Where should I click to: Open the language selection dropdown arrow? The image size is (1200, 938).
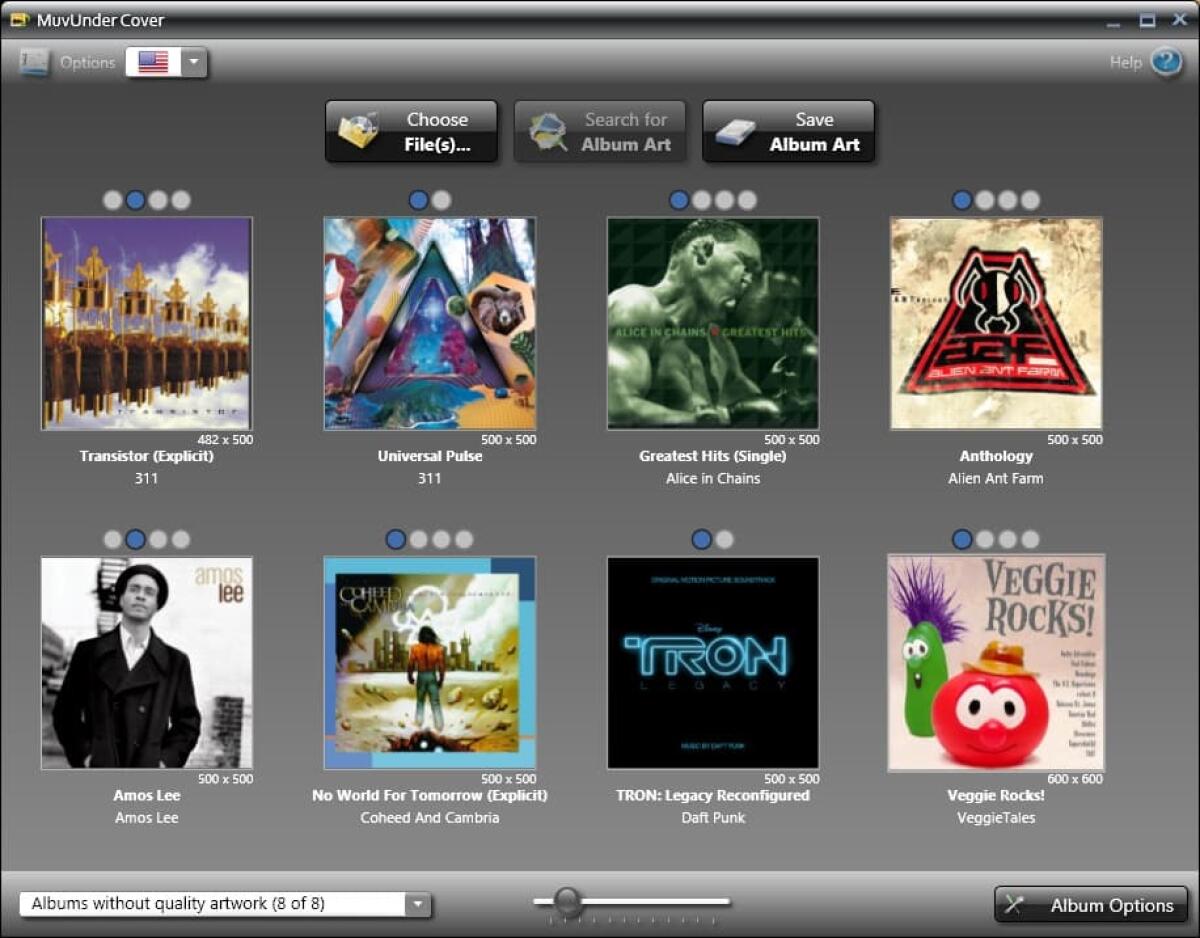coord(193,62)
